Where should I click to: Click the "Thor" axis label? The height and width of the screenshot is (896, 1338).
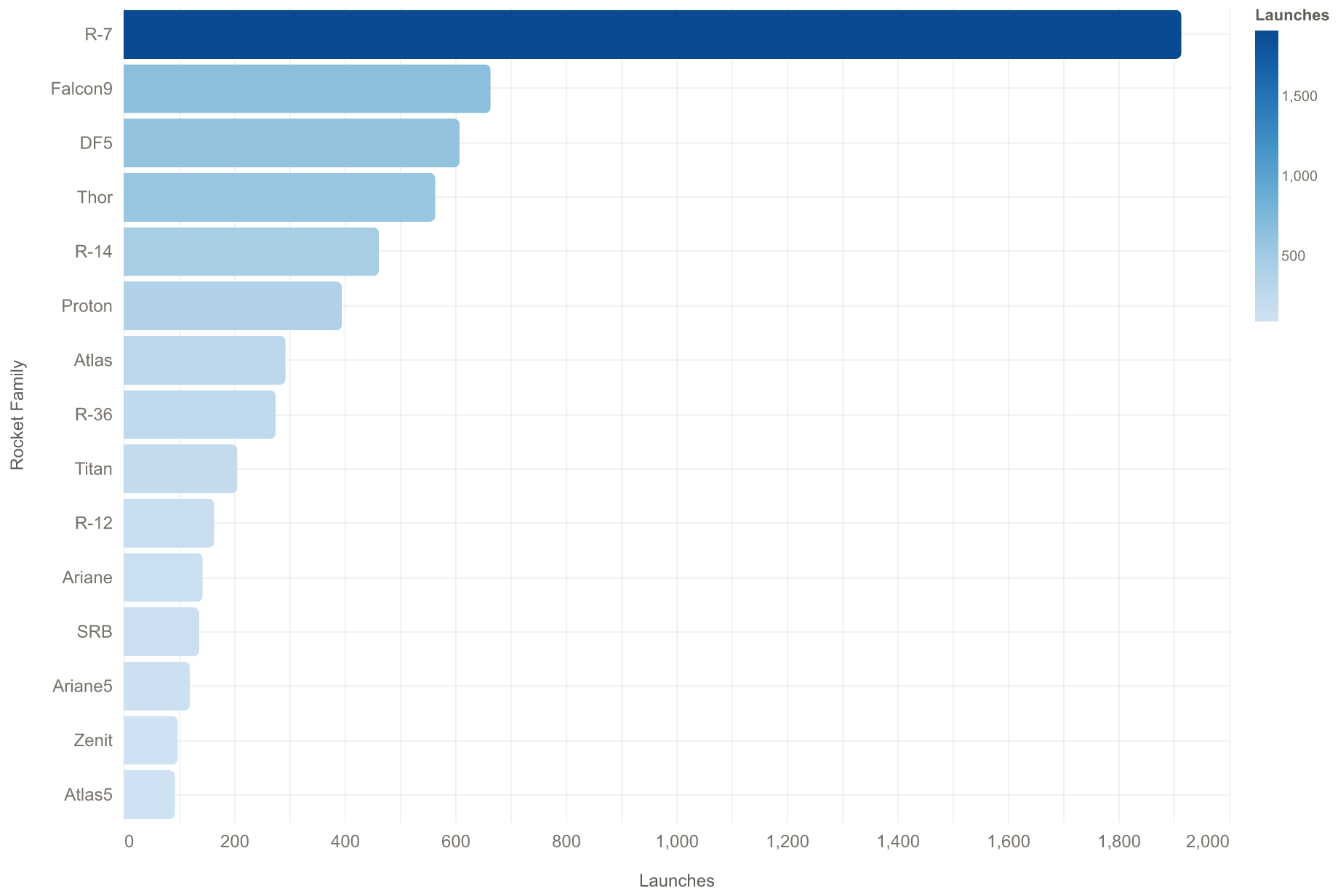(x=95, y=197)
